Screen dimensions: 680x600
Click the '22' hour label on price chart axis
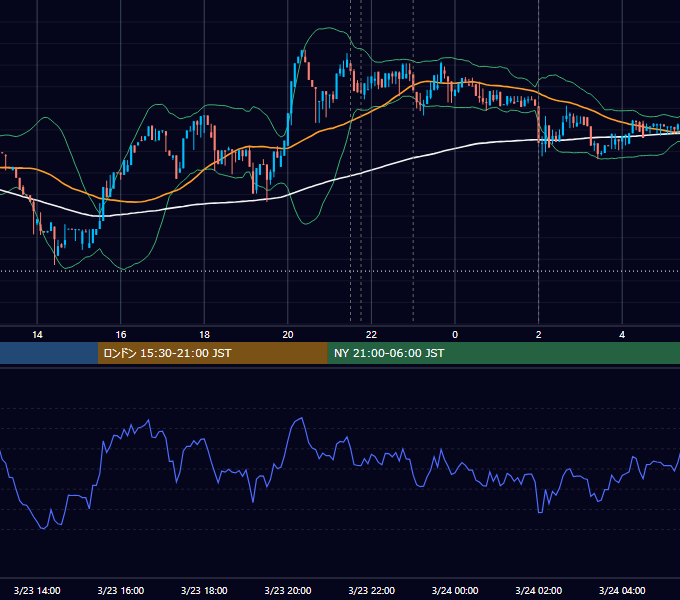point(371,335)
